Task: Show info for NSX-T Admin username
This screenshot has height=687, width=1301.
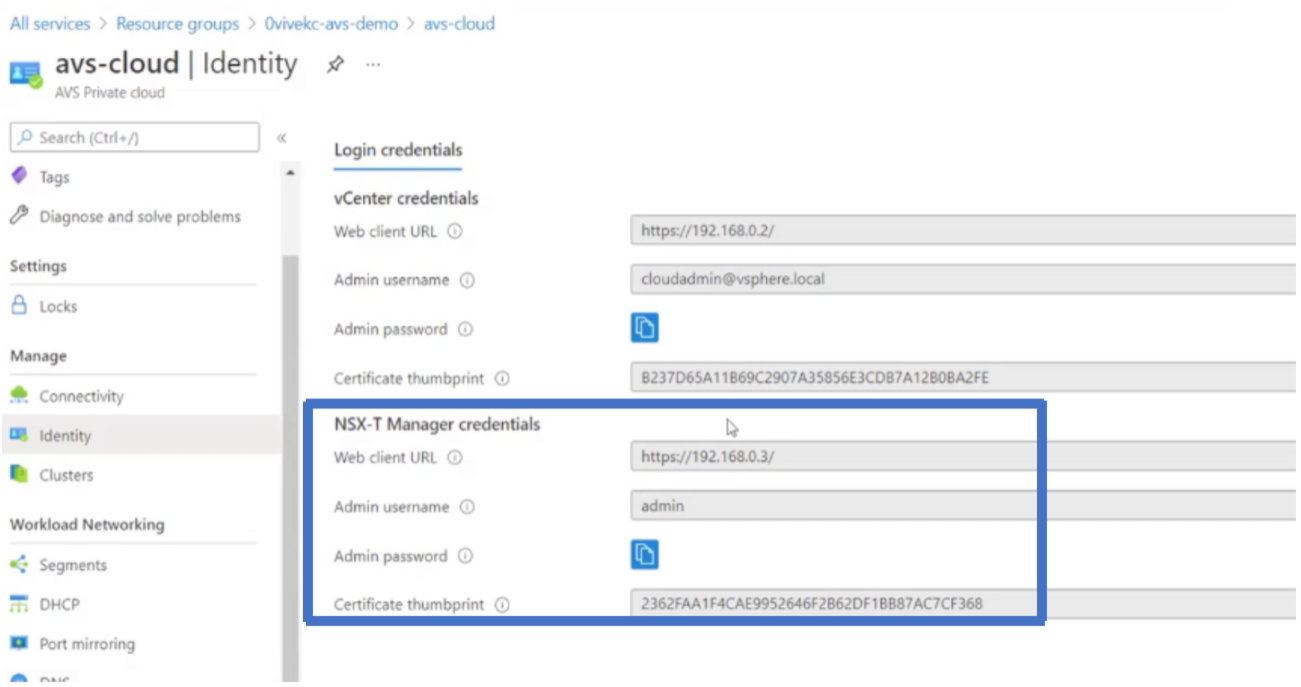Action: (x=467, y=507)
